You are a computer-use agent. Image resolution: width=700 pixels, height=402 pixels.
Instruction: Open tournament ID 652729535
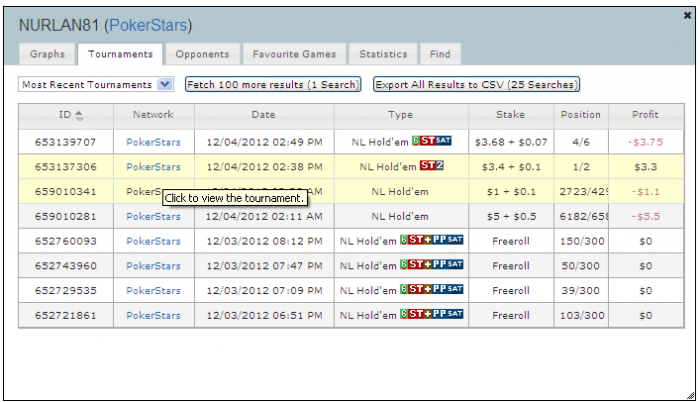point(66,291)
